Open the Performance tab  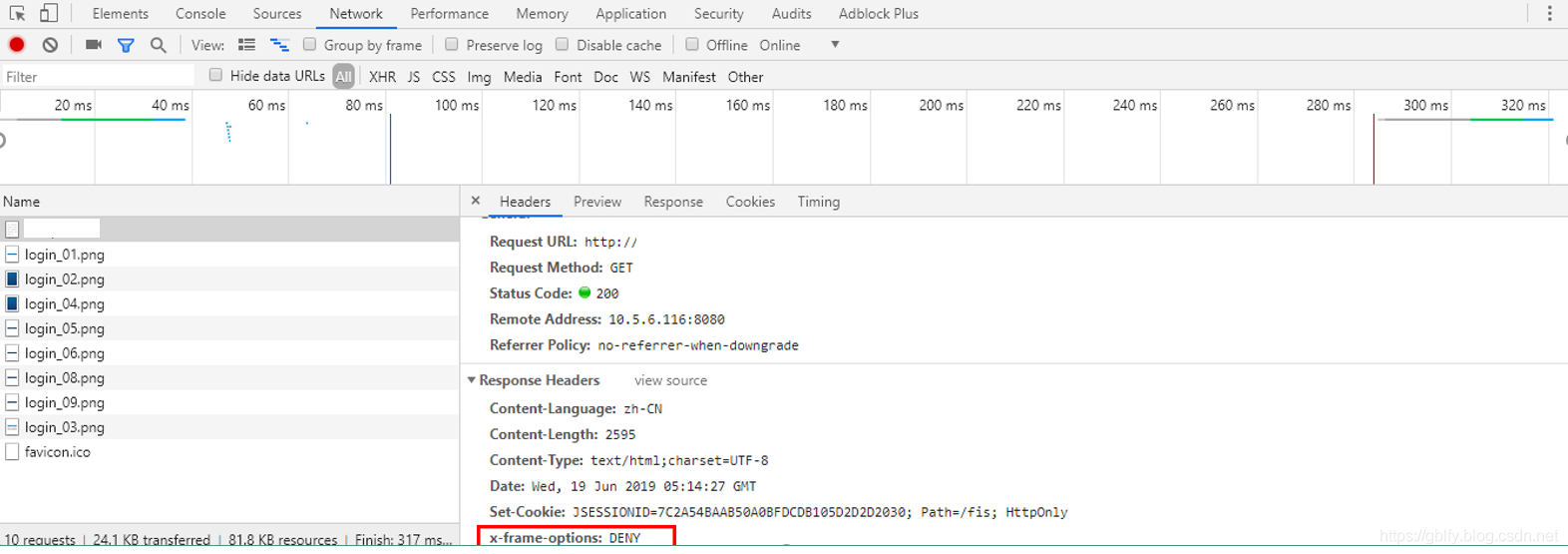click(449, 14)
